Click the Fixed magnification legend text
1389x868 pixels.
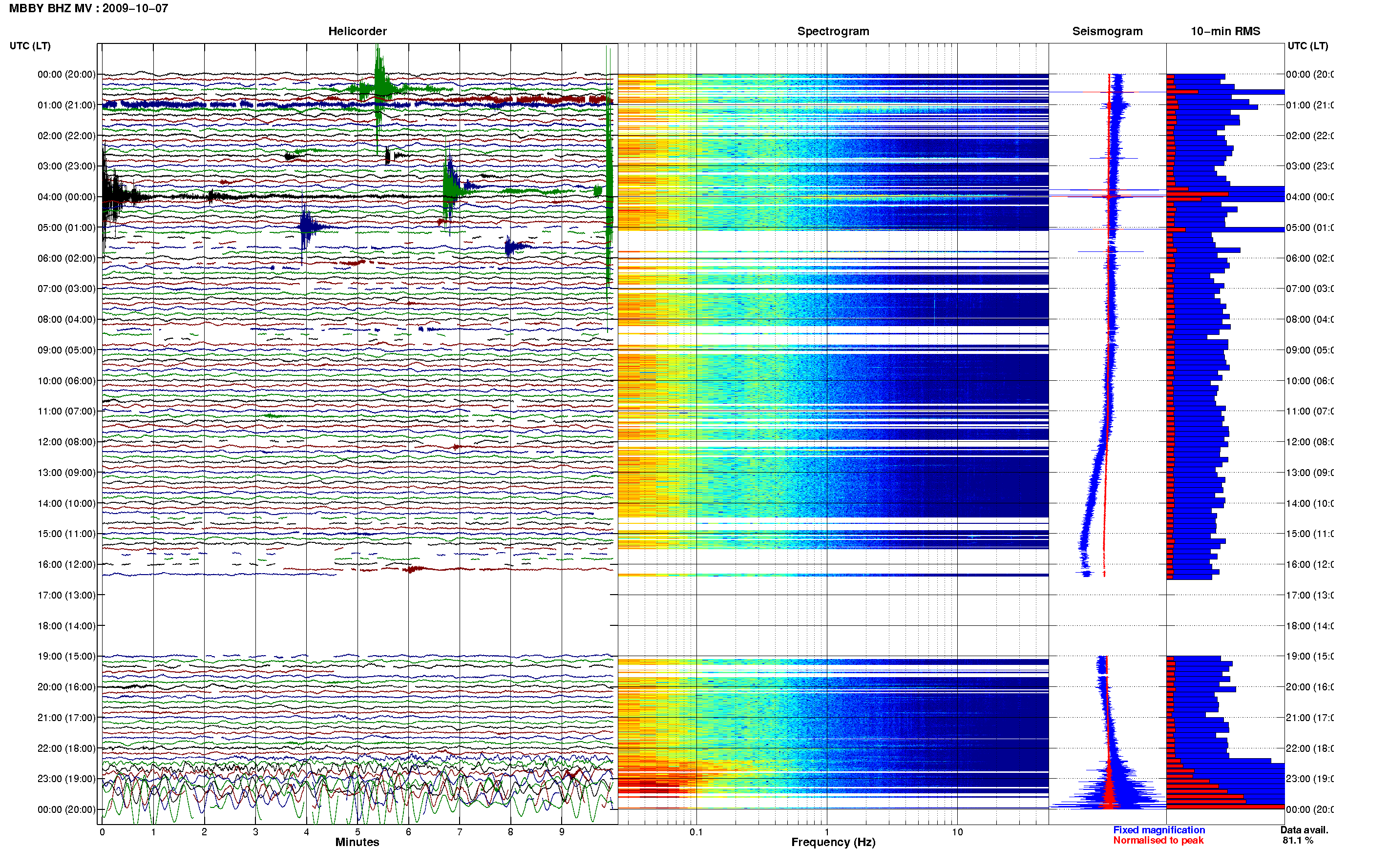coord(1159,830)
